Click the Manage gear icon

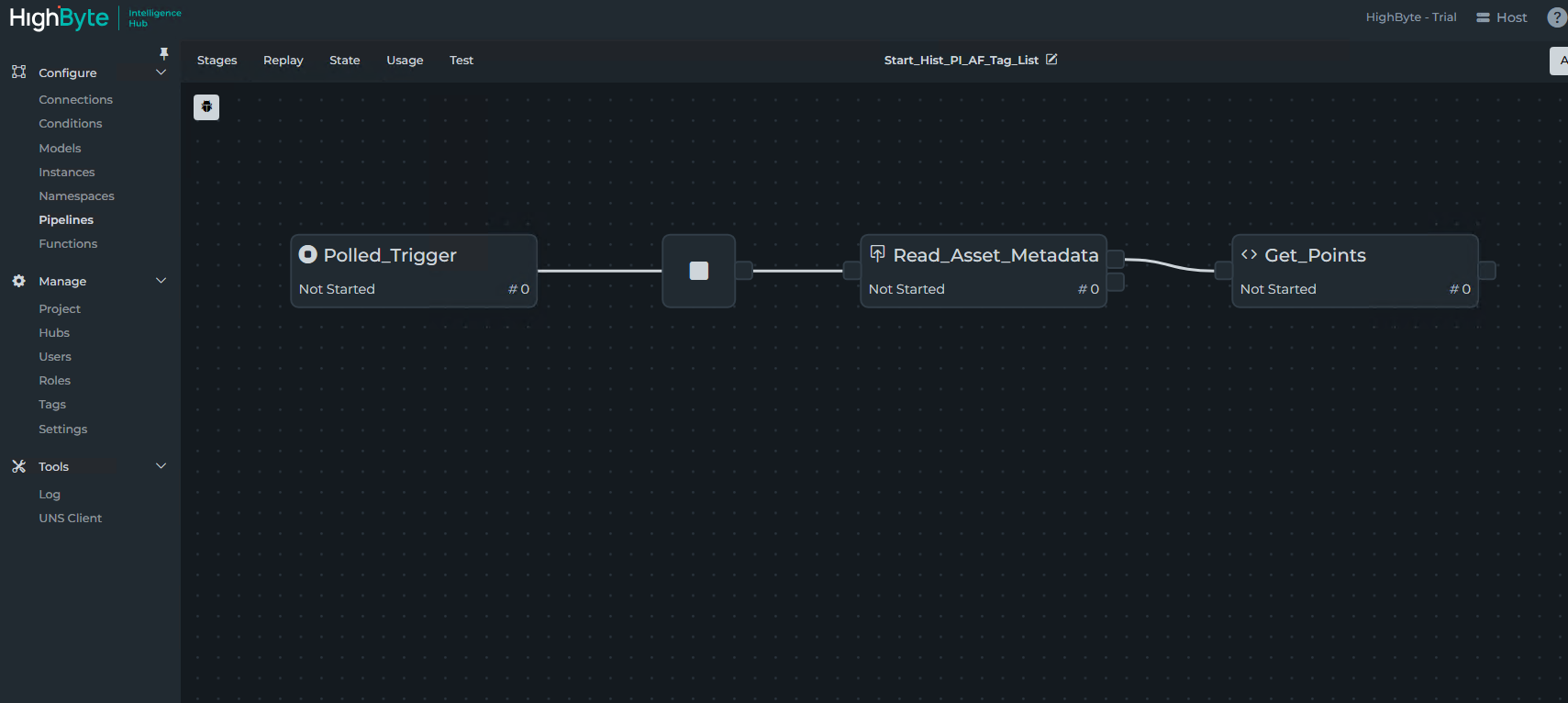(18, 281)
